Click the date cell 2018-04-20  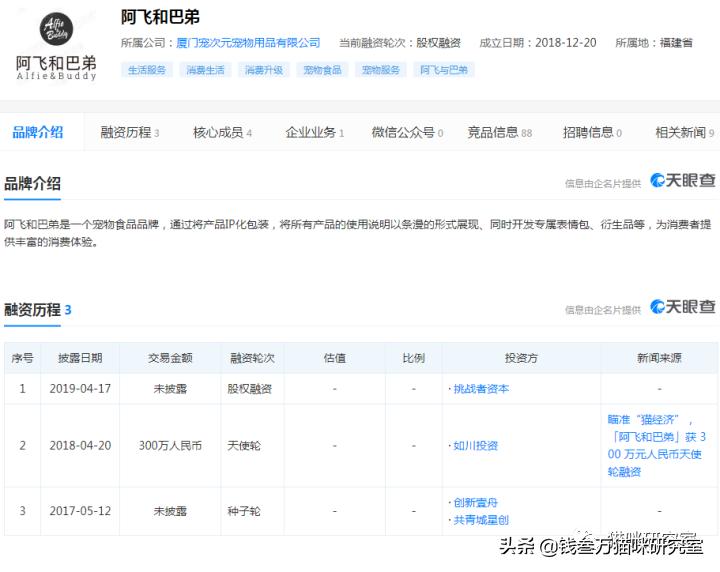[80, 445]
